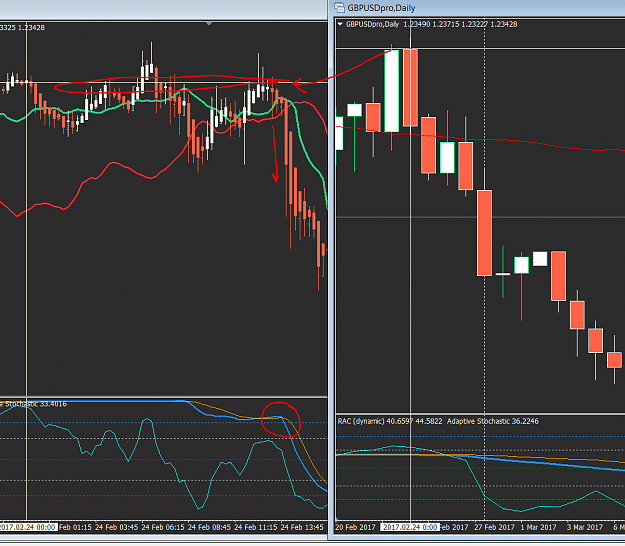Click the 1 Mar 2017 date on Daily chart
The height and width of the screenshot is (546, 625).
tap(538, 527)
